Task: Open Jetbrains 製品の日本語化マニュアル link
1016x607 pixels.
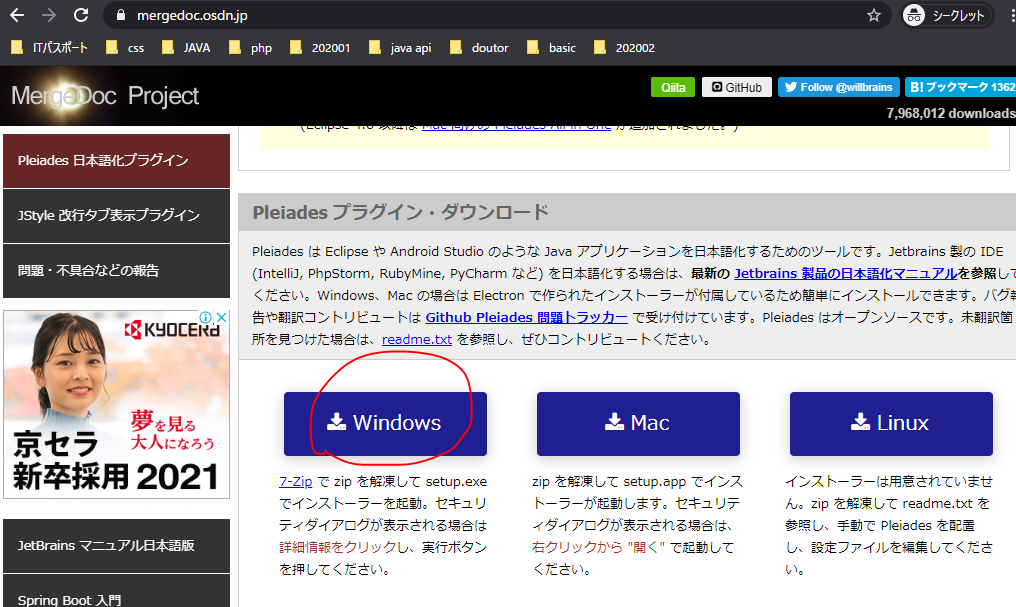Action: [846, 273]
